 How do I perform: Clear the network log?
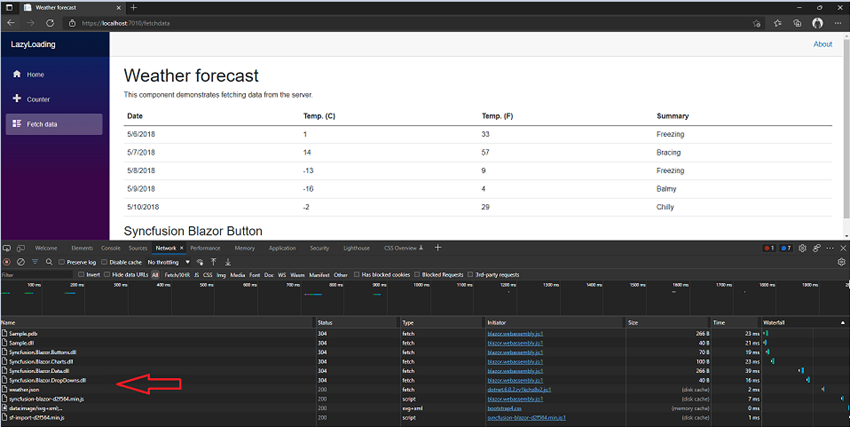pyautogui.click(x=21, y=262)
